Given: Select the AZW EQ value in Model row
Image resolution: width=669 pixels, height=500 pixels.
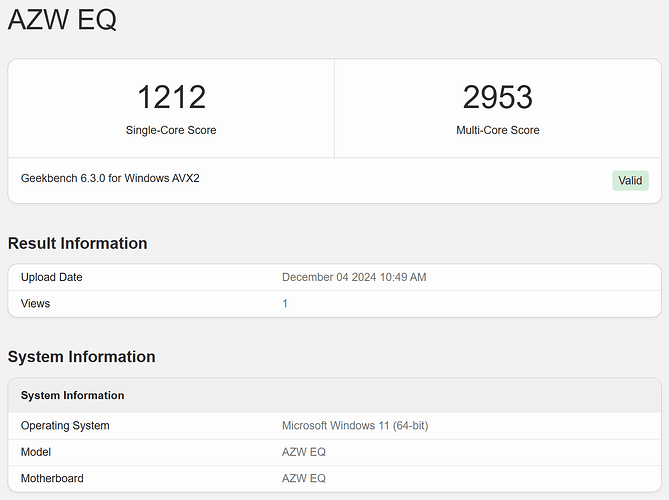Looking at the screenshot, I should 304,452.
